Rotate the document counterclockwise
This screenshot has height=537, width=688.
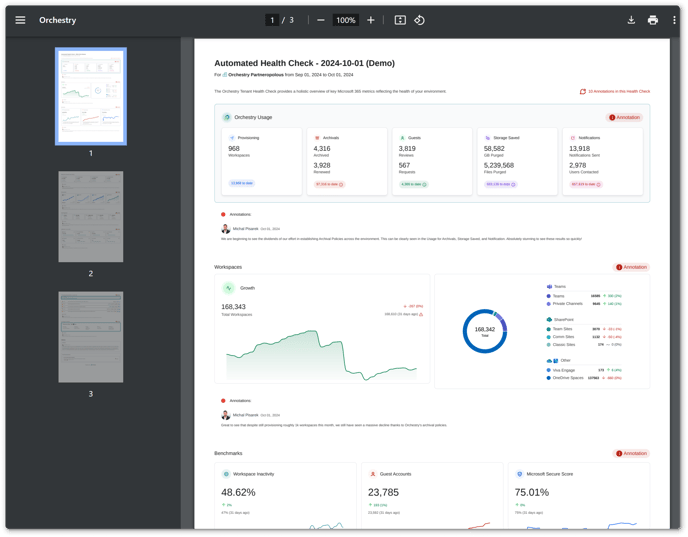click(420, 20)
